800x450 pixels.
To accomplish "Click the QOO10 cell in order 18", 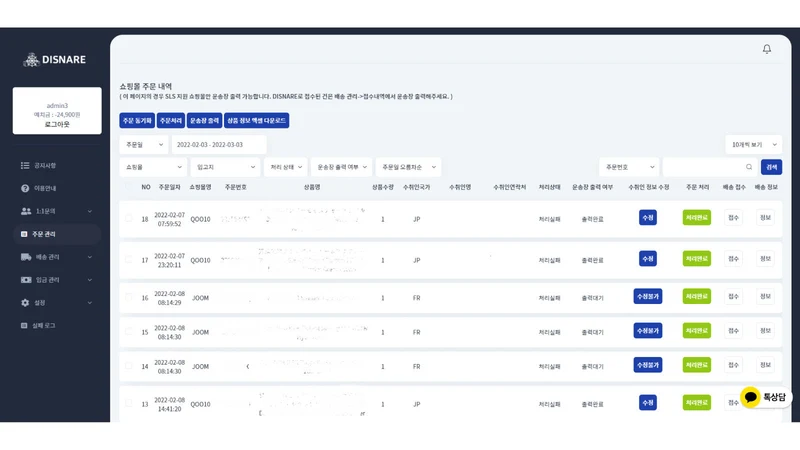I will [201, 219].
